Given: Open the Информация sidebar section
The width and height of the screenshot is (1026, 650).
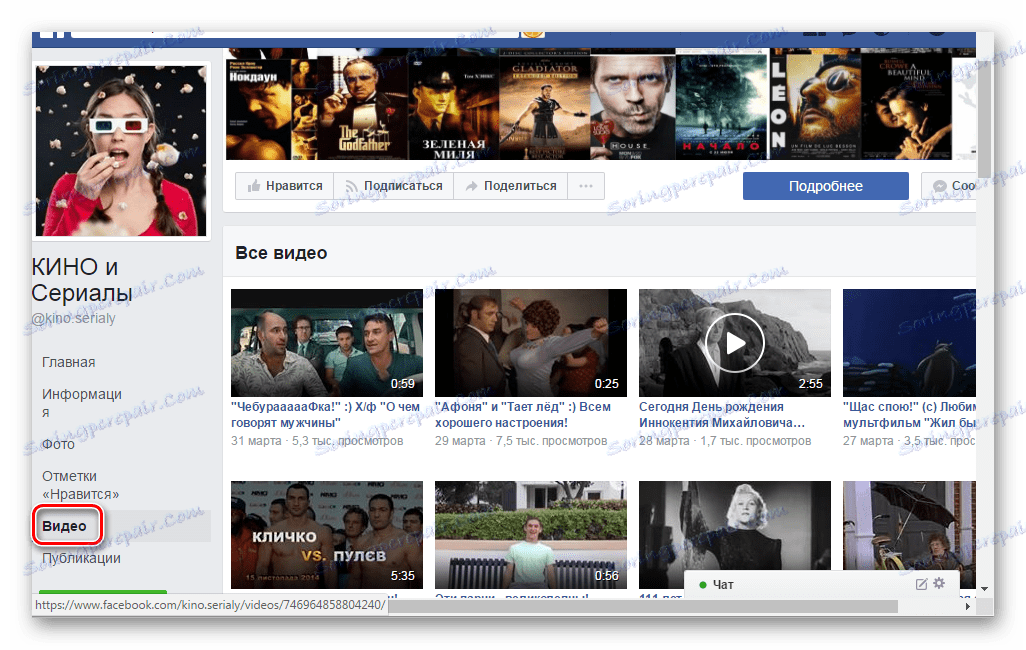Looking at the screenshot, I should tap(82, 403).
